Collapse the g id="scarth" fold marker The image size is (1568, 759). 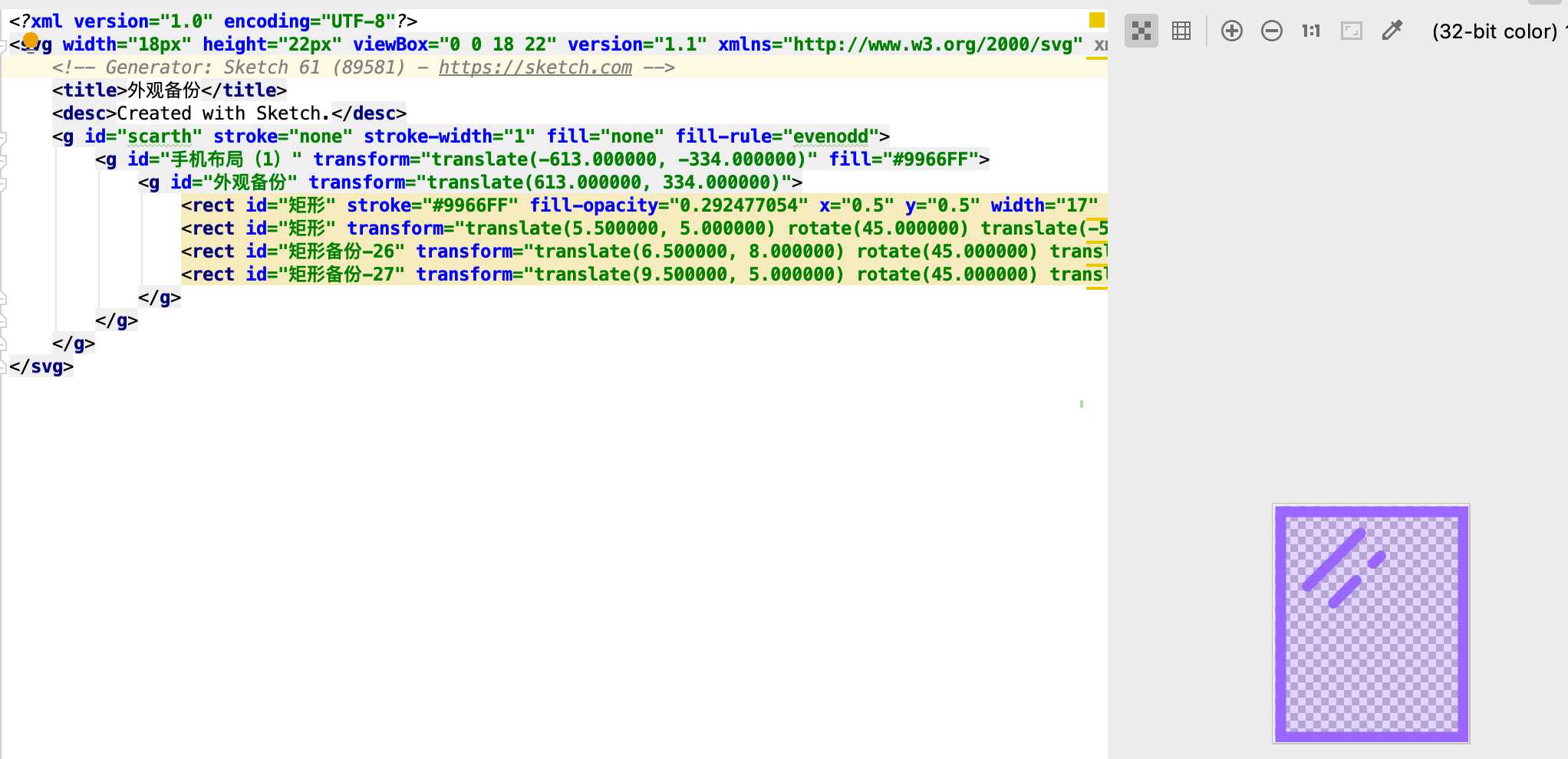point(3,138)
